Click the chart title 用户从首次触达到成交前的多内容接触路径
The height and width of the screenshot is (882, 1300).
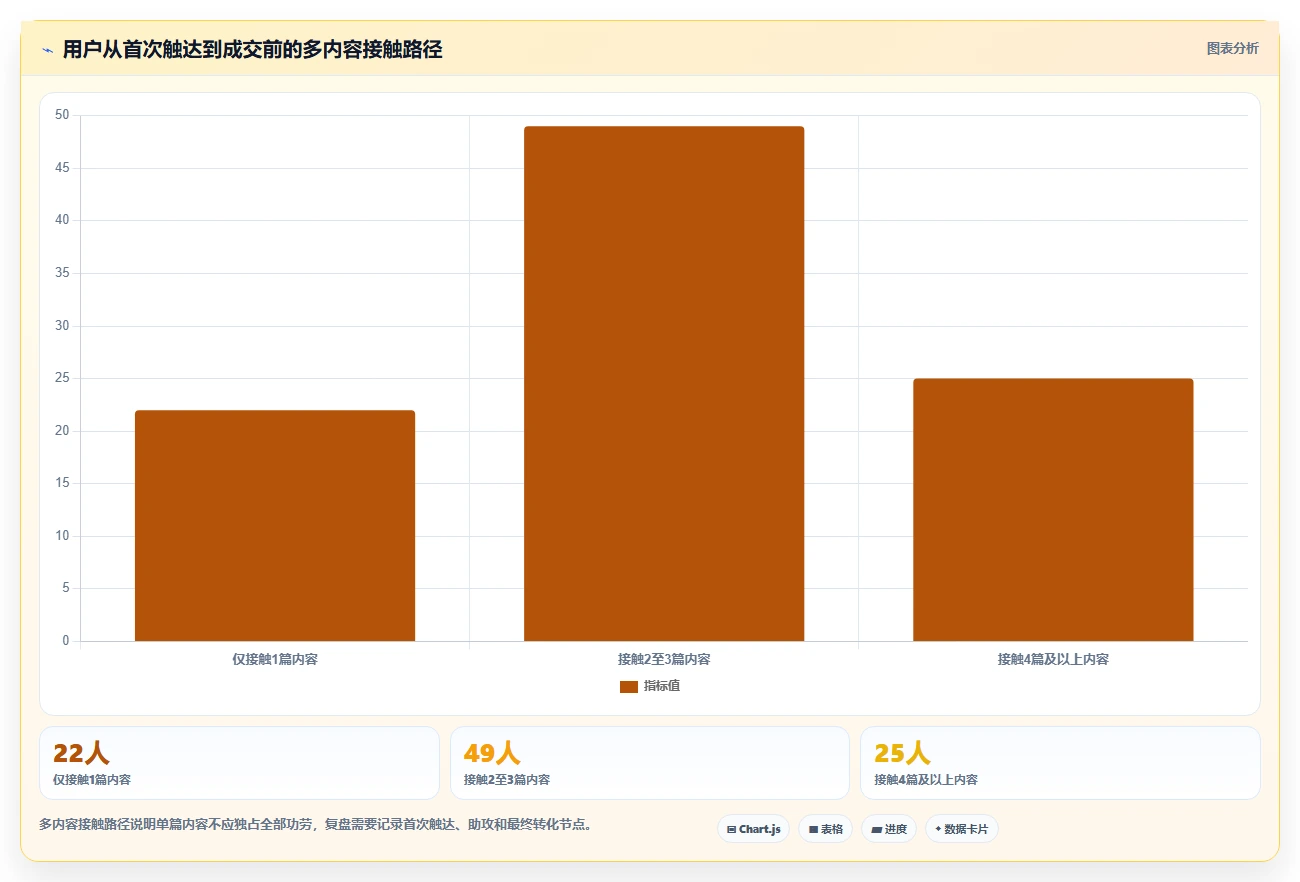[x=252, y=49]
